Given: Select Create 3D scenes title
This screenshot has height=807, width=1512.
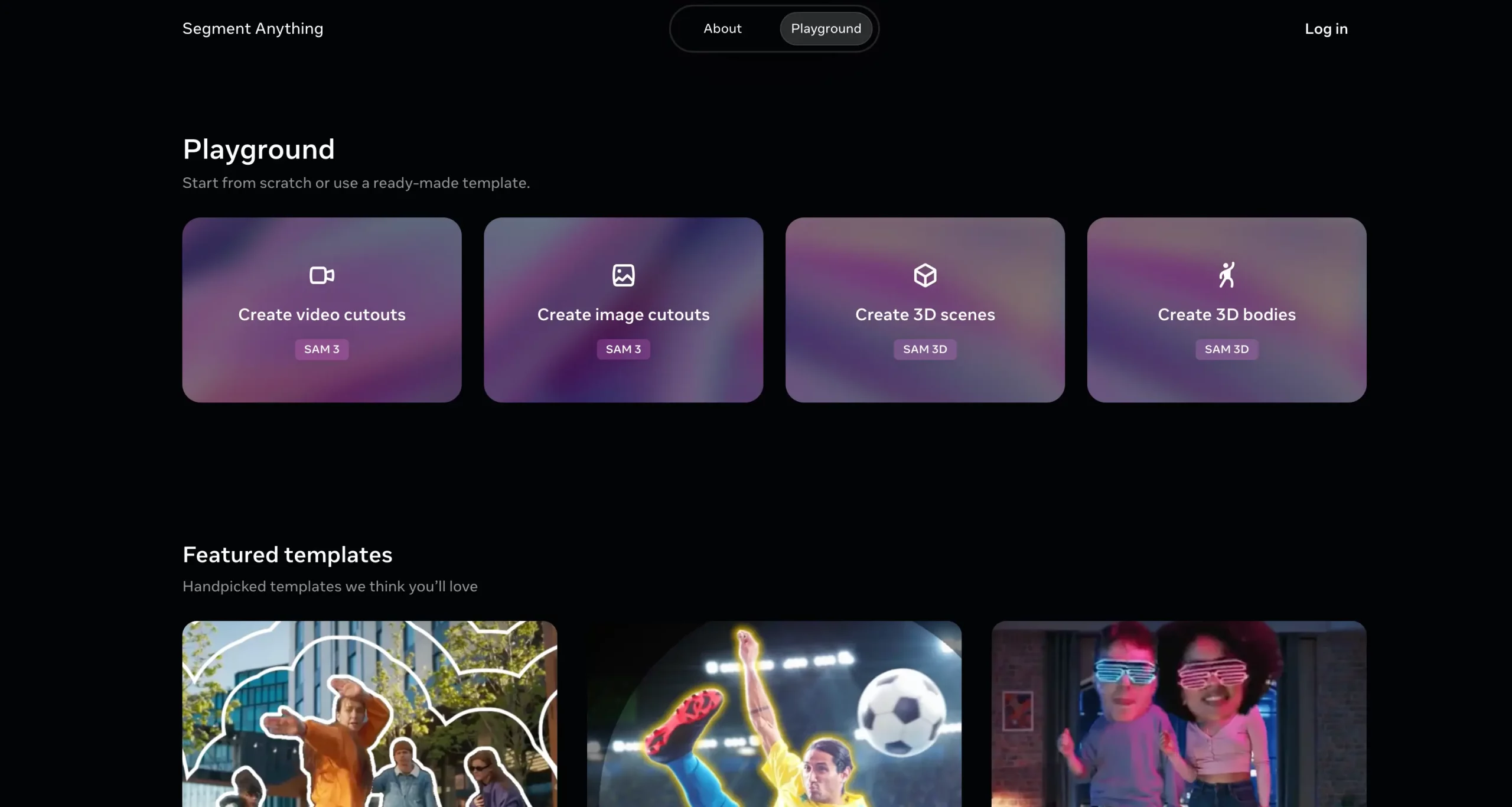Looking at the screenshot, I should tap(925, 314).
